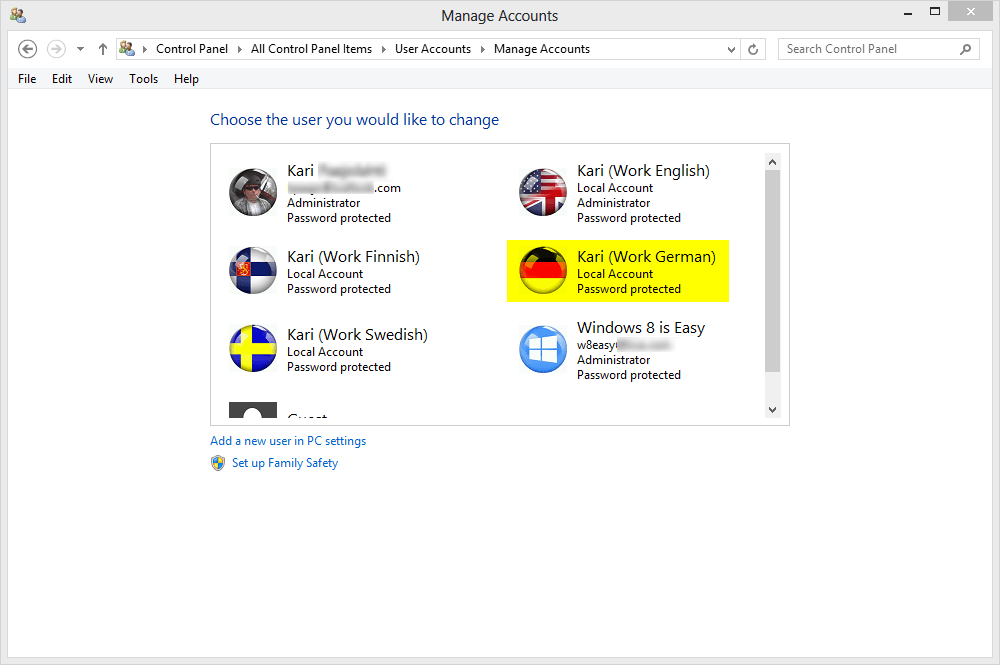Click the Finnish flag account picture
This screenshot has width=1000, height=665.
tap(253, 271)
